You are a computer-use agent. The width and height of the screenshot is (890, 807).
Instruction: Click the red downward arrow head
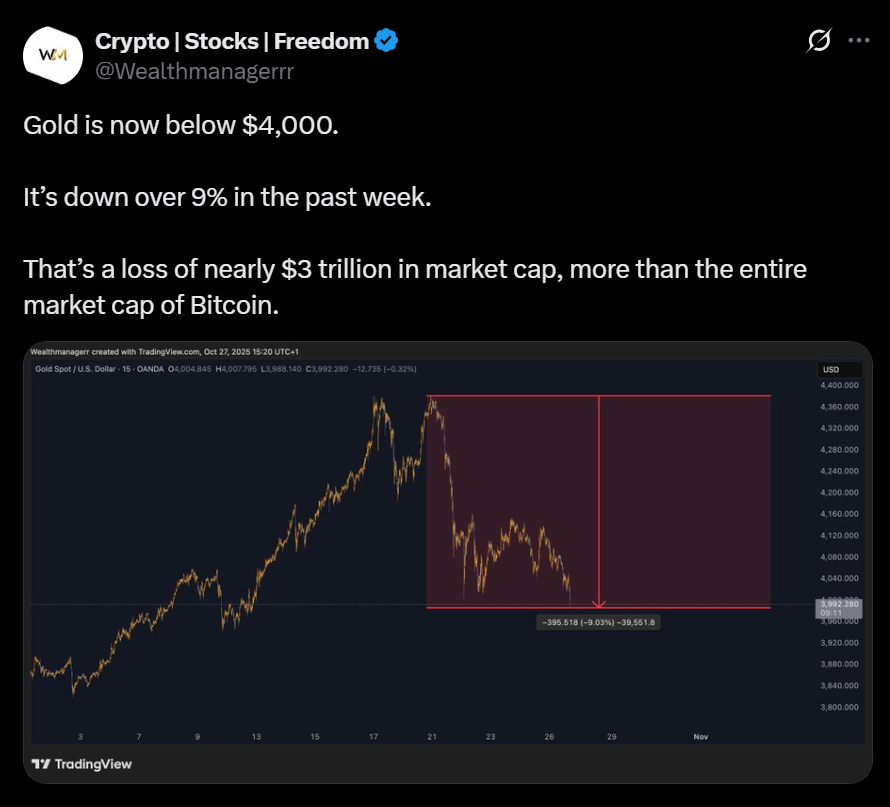tap(599, 602)
